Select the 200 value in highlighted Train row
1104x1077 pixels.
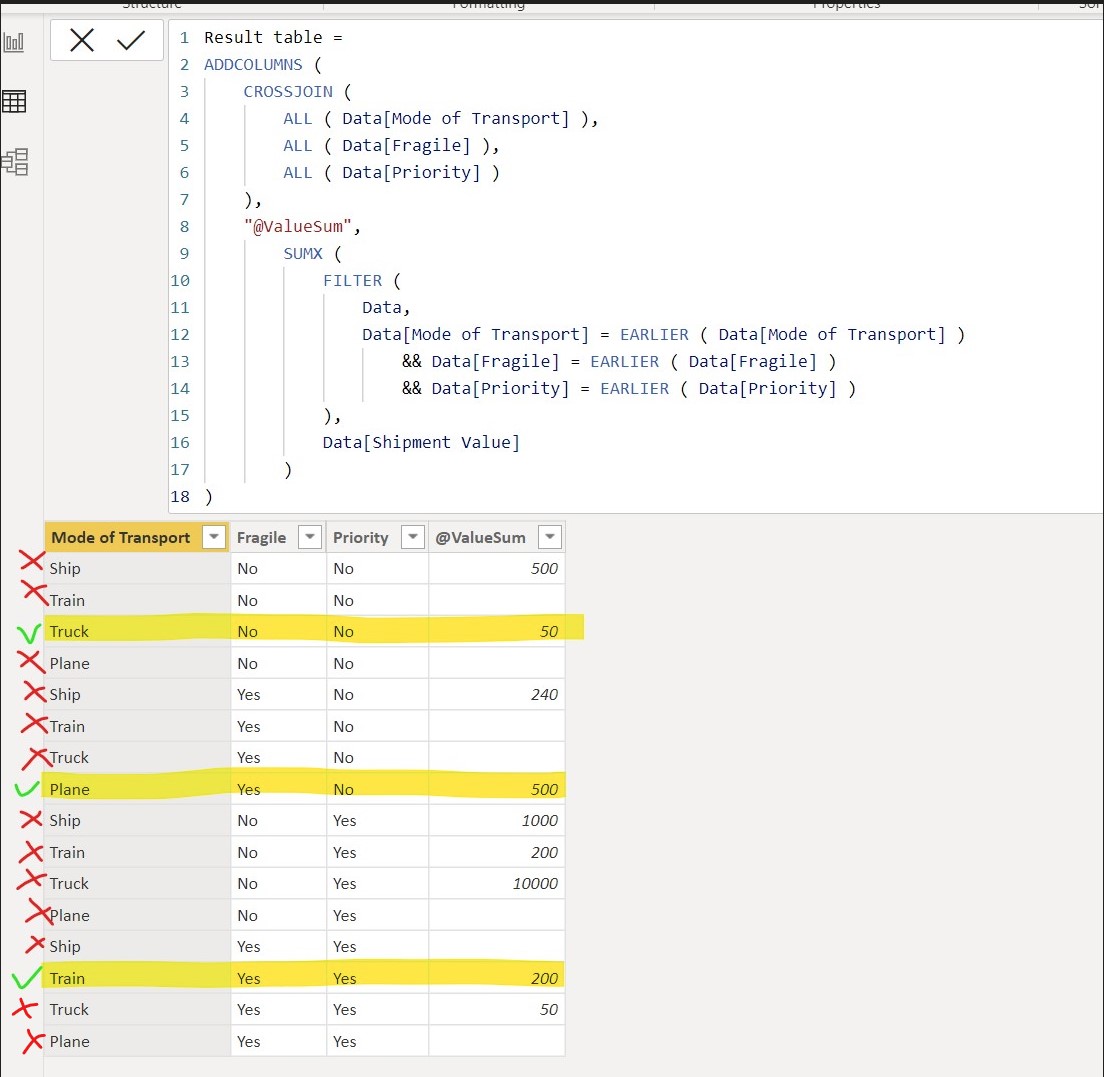[x=496, y=978]
